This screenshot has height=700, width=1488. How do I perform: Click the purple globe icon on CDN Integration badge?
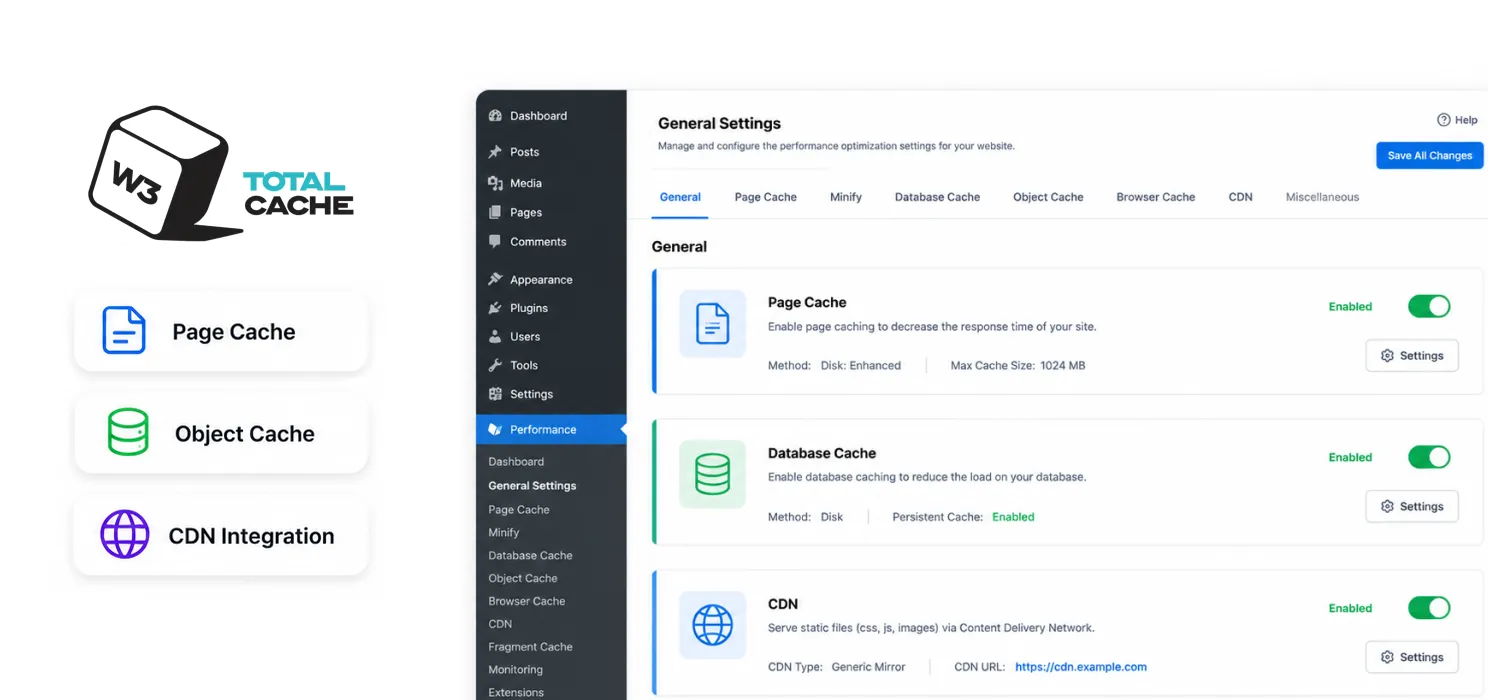(x=125, y=535)
